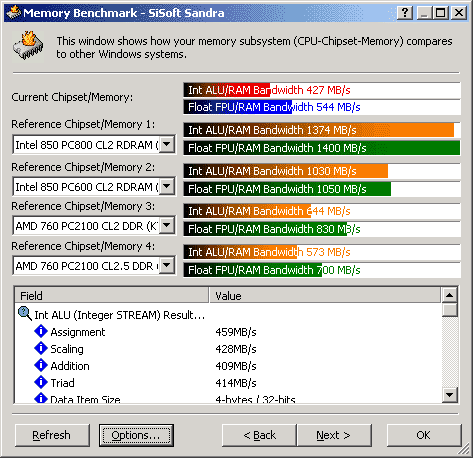The image size is (473, 458).
Task: Open the Reference Chipset/Memory 1 dropdown
Action: pyautogui.click(x=167, y=145)
